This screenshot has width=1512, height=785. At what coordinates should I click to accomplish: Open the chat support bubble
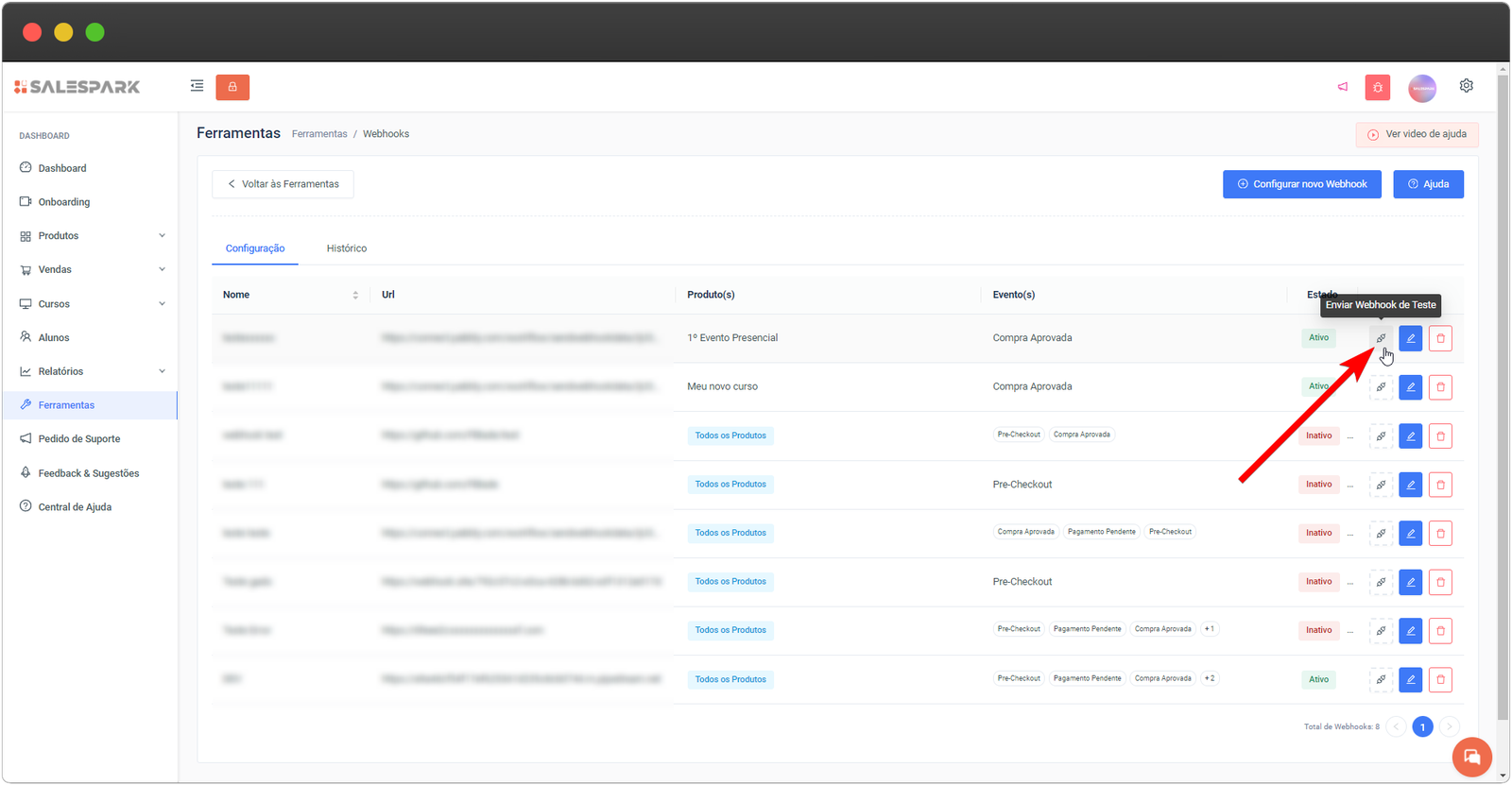(x=1471, y=757)
